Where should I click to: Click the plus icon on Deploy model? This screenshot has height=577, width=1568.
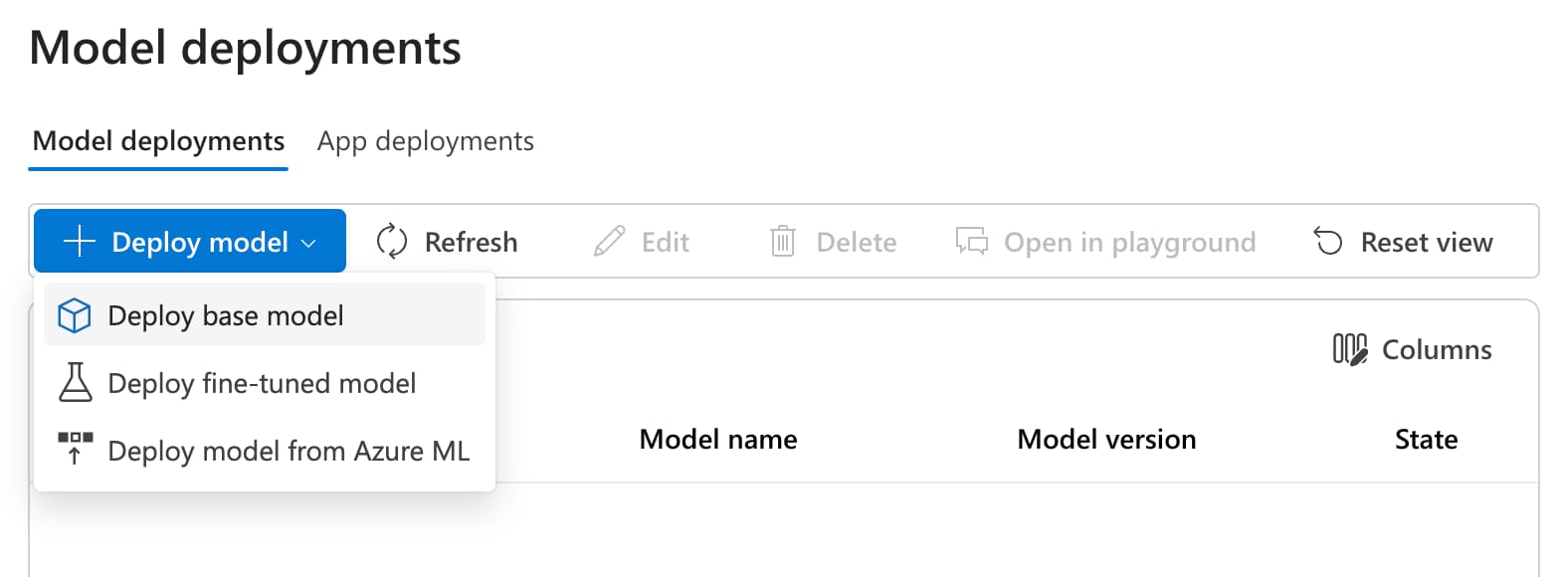[79, 242]
